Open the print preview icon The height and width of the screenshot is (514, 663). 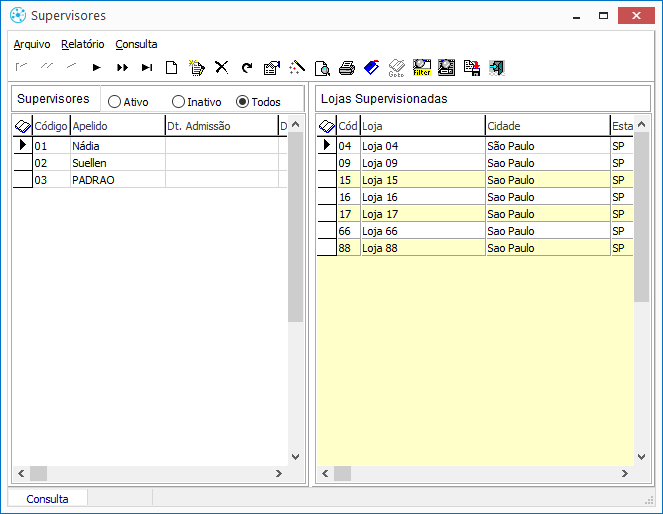322,68
